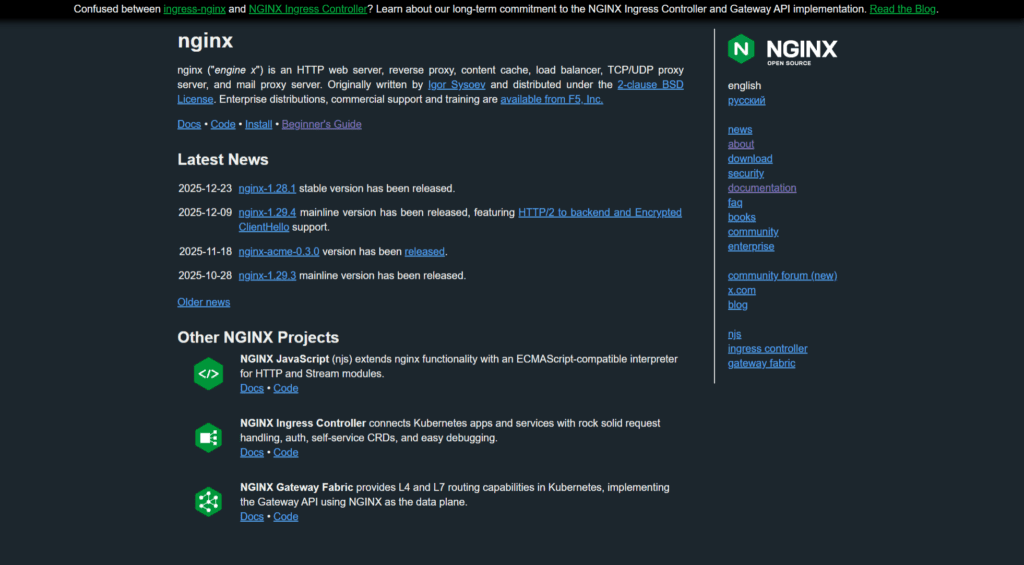
Task: Visit community forum (new) link
Action: [x=782, y=276]
